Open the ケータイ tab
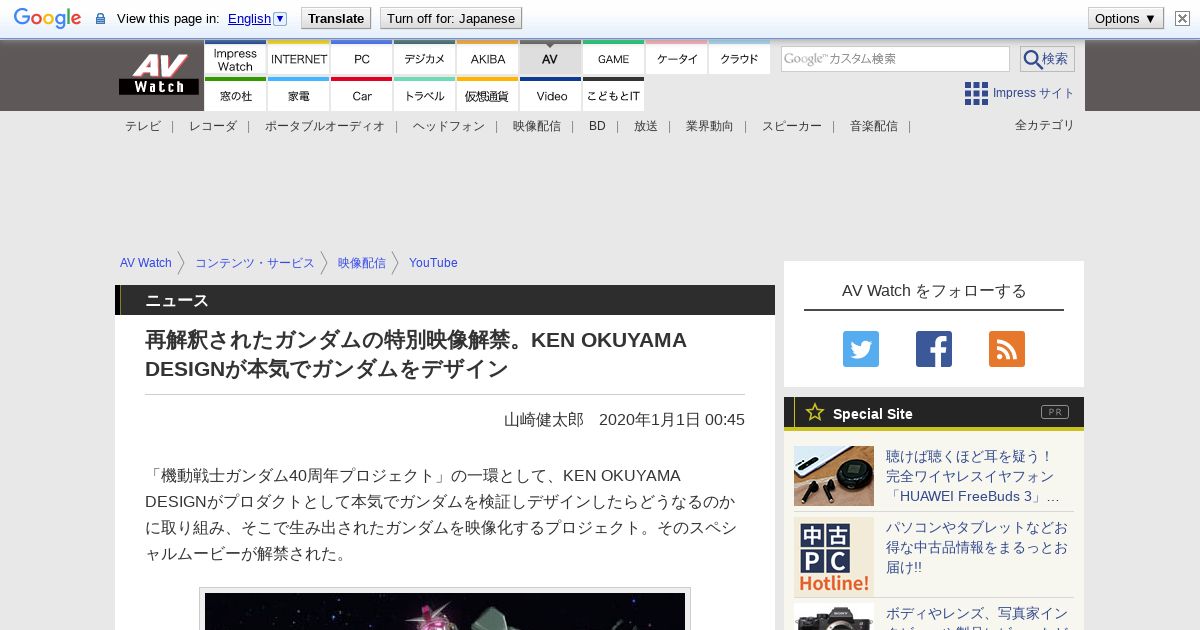 click(676, 58)
